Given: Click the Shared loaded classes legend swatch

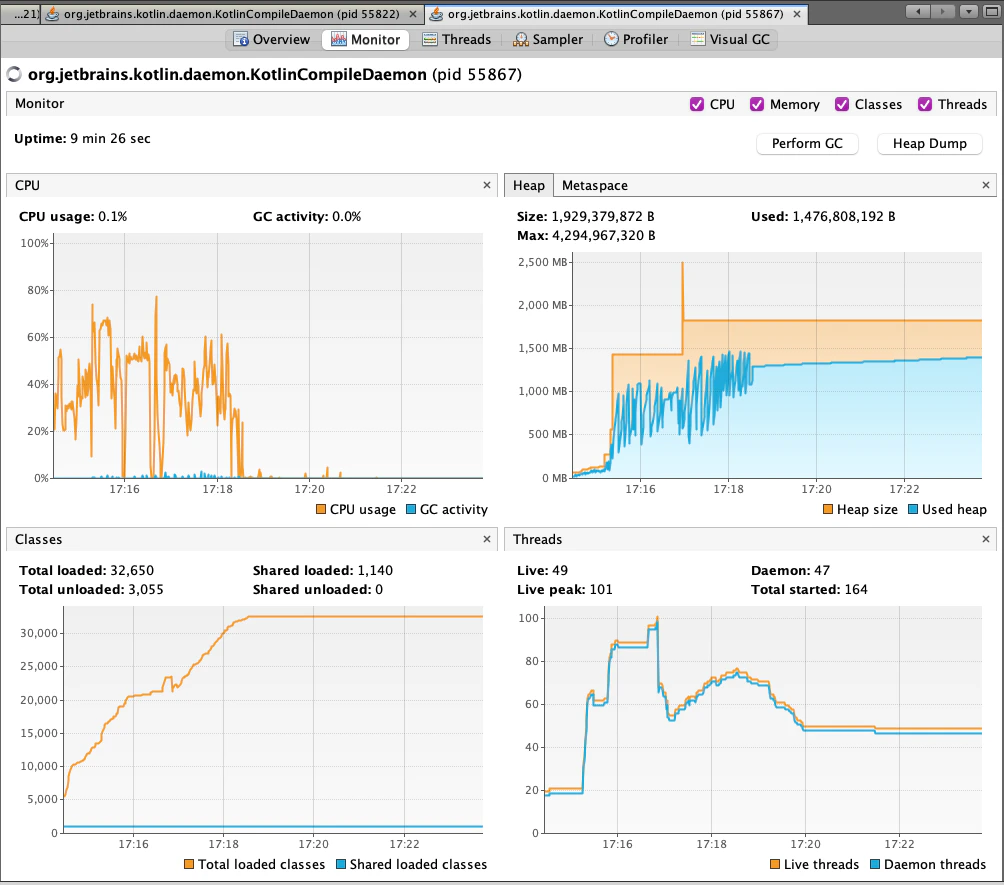Looking at the screenshot, I should pyautogui.click(x=341, y=865).
